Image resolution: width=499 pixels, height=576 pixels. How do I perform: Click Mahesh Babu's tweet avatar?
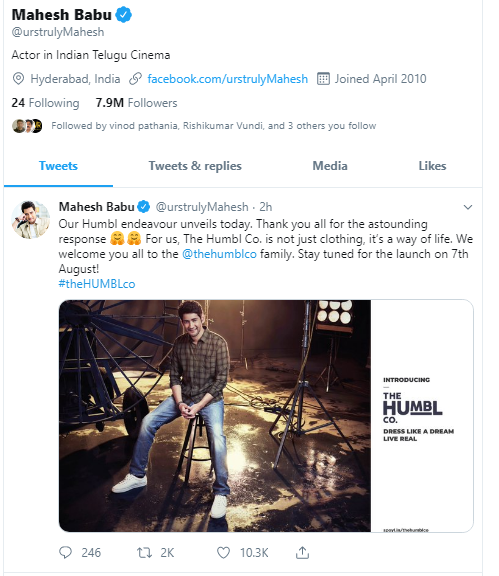(x=31, y=220)
